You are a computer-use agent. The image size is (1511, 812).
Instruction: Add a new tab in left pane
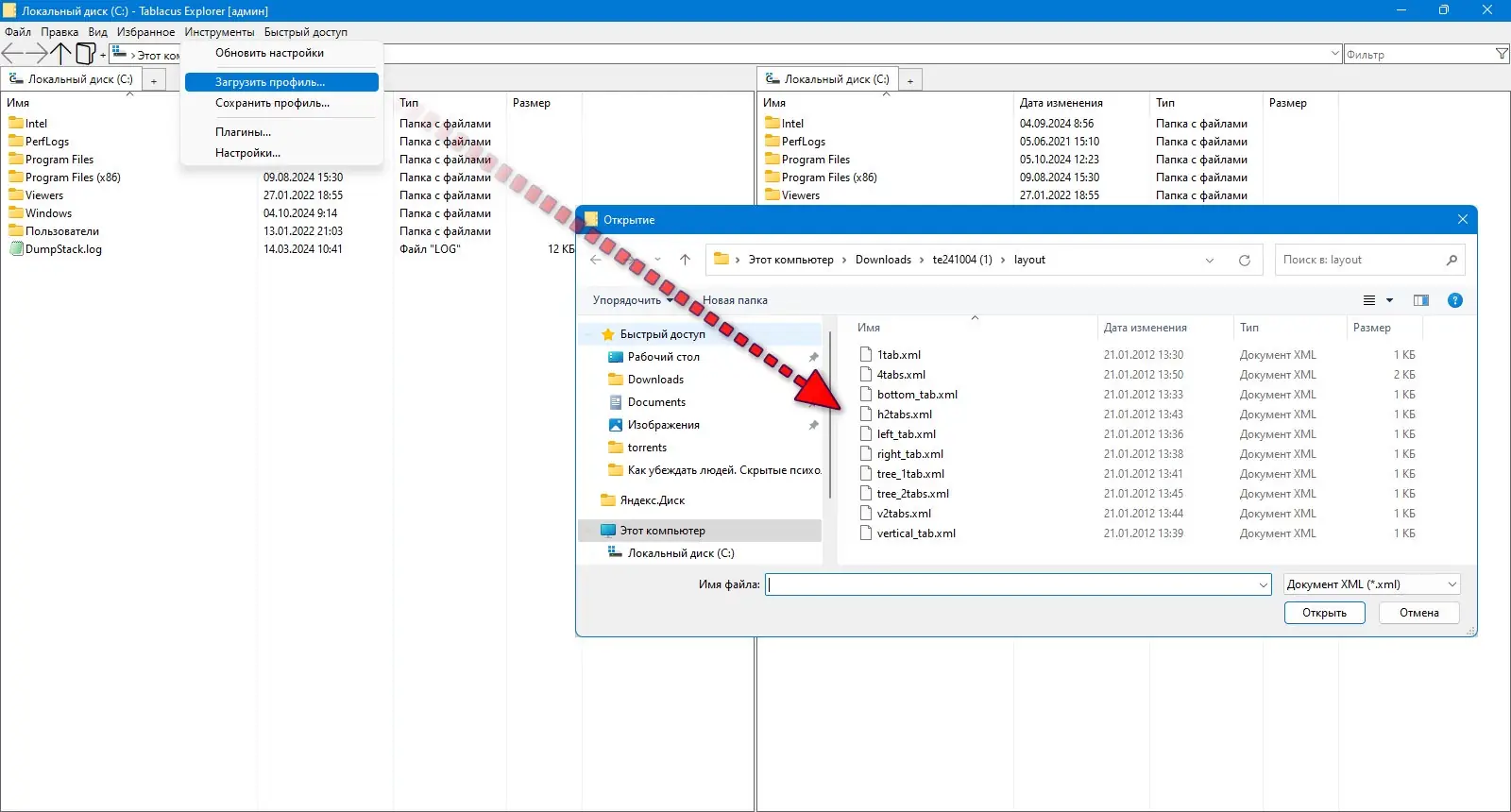pos(154,80)
